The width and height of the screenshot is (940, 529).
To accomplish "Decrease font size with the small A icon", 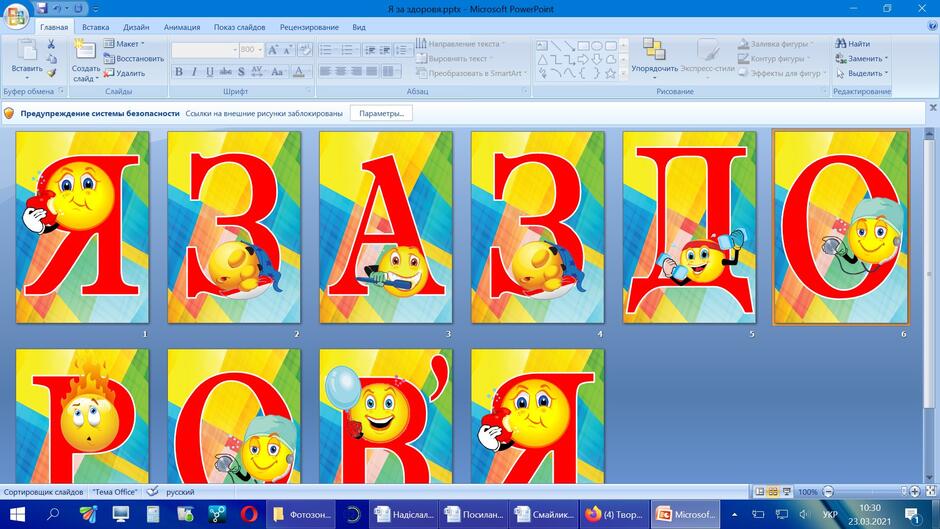I will tap(288, 50).
